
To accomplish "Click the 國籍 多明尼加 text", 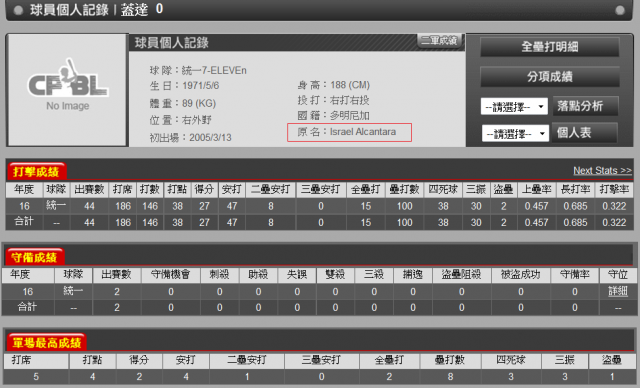I will pos(333,115).
